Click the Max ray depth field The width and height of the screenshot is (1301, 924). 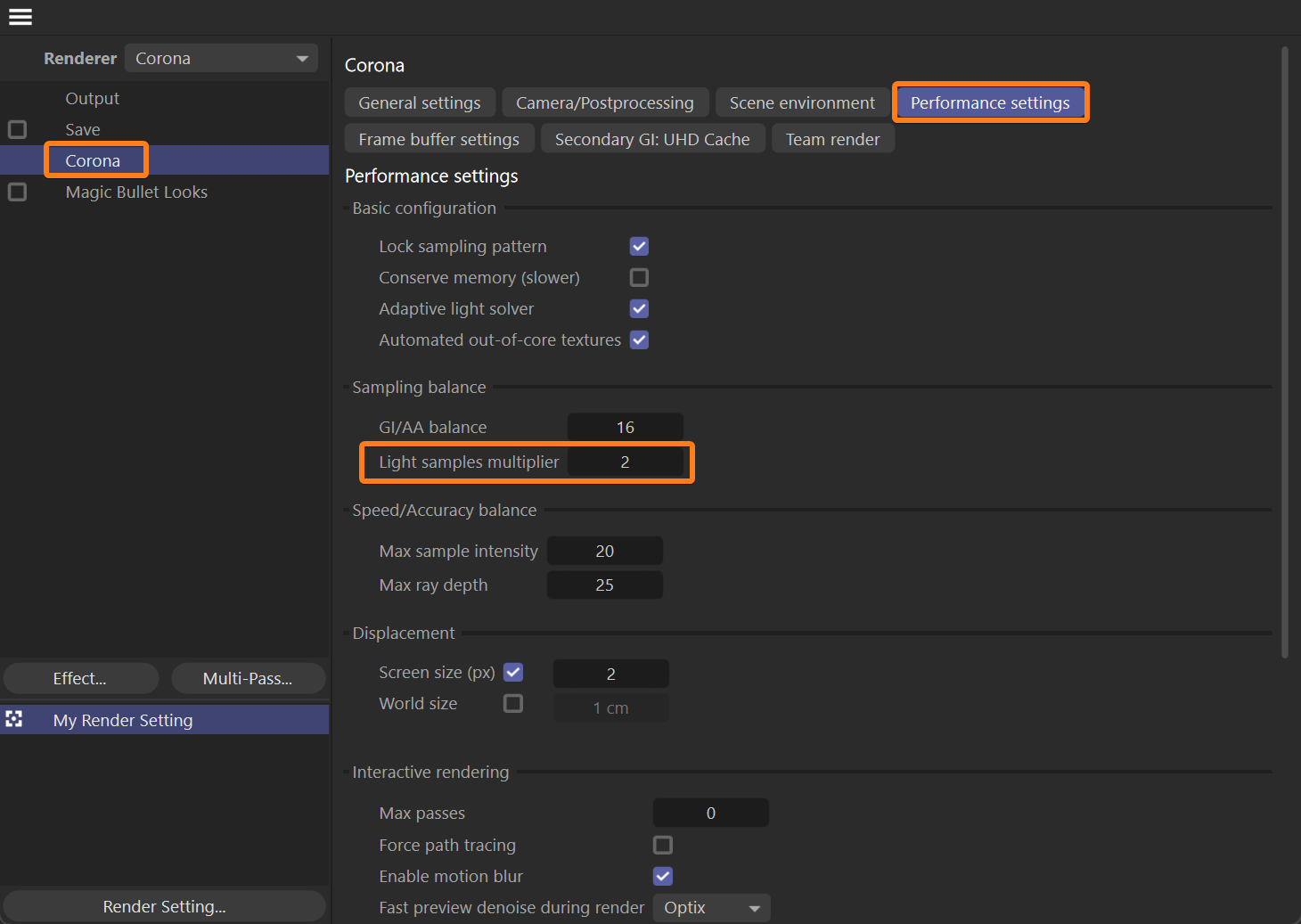point(605,585)
